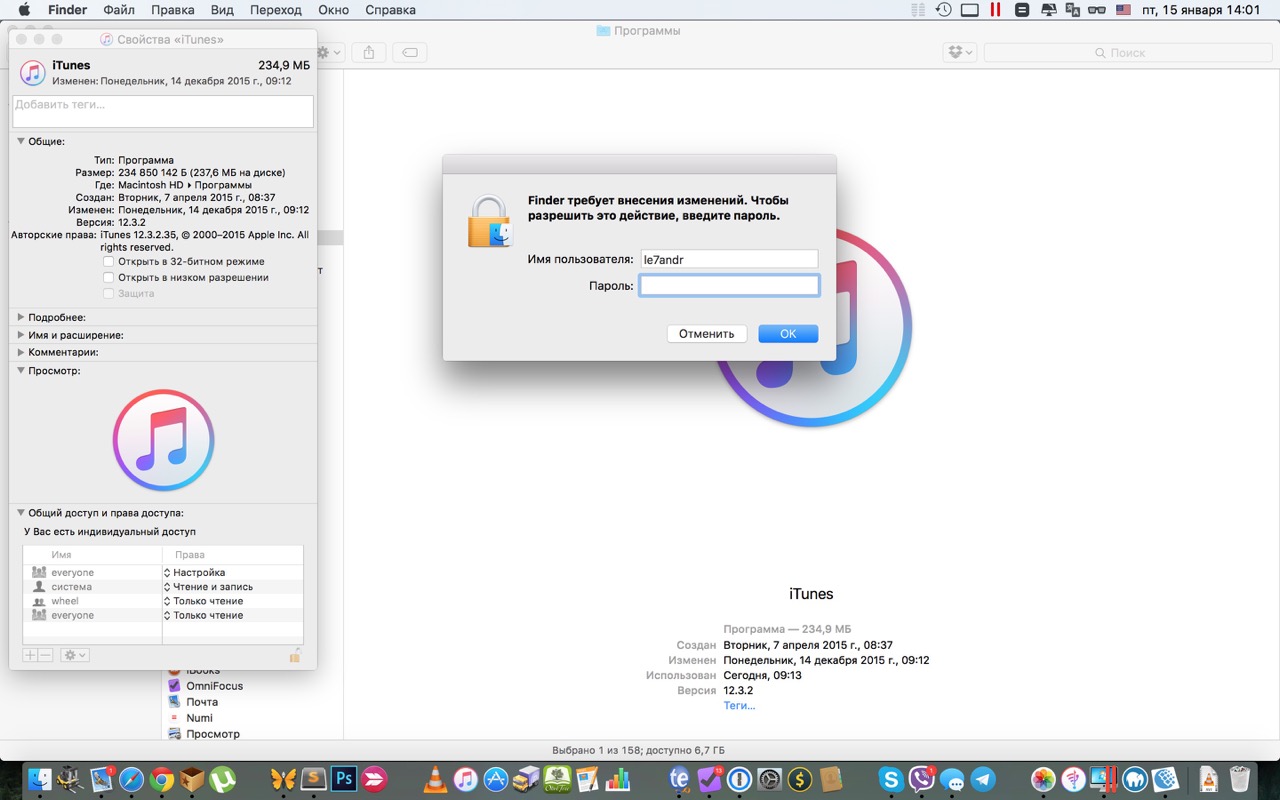
Task: Open the Окно menu
Action: (x=333, y=10)
